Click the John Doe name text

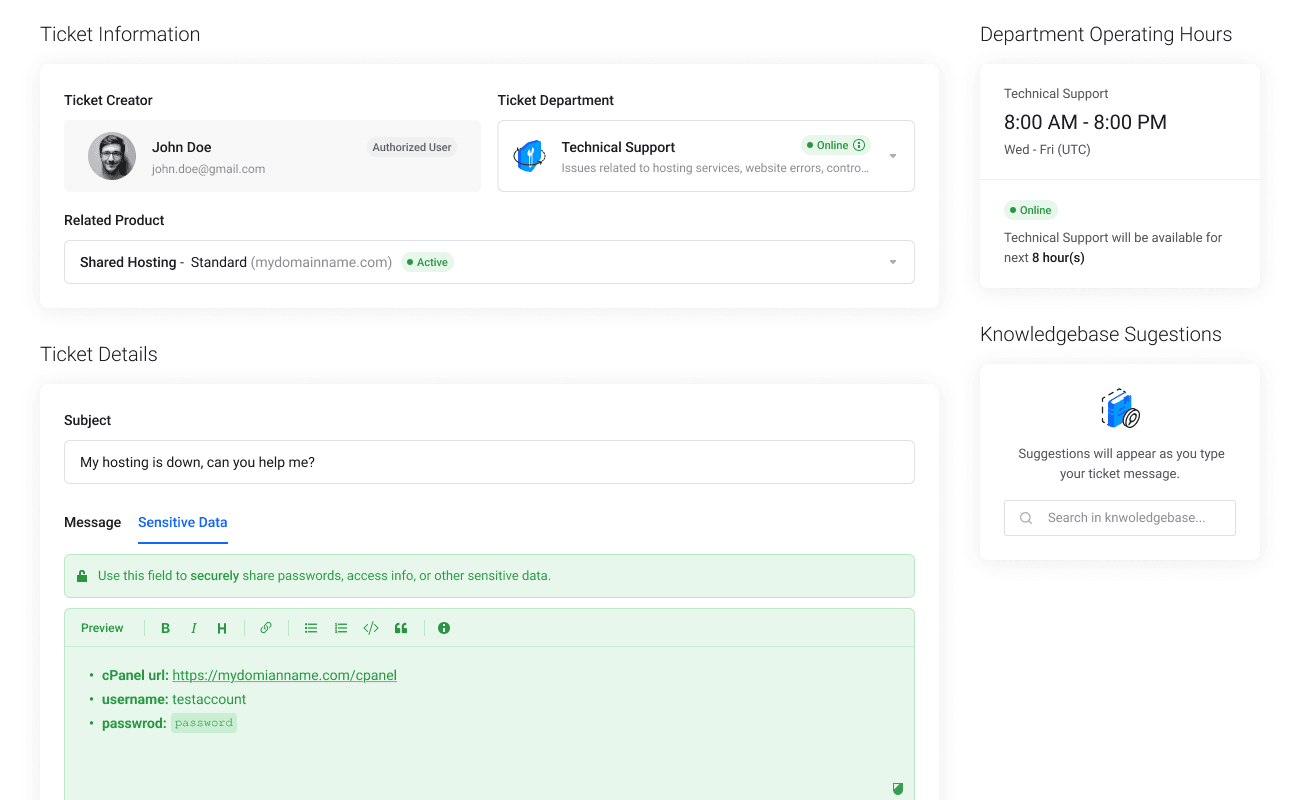pyautogui.click(x=182, y=147)
